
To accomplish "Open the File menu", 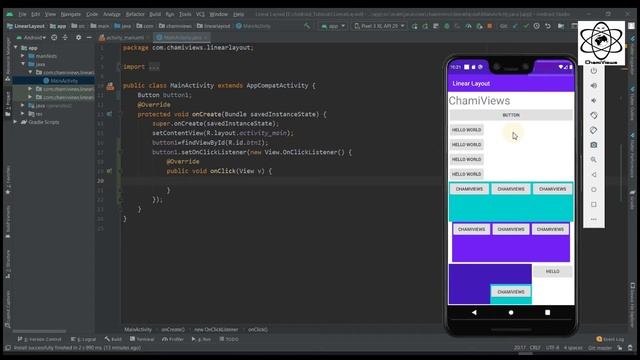I will coord(22,14).
